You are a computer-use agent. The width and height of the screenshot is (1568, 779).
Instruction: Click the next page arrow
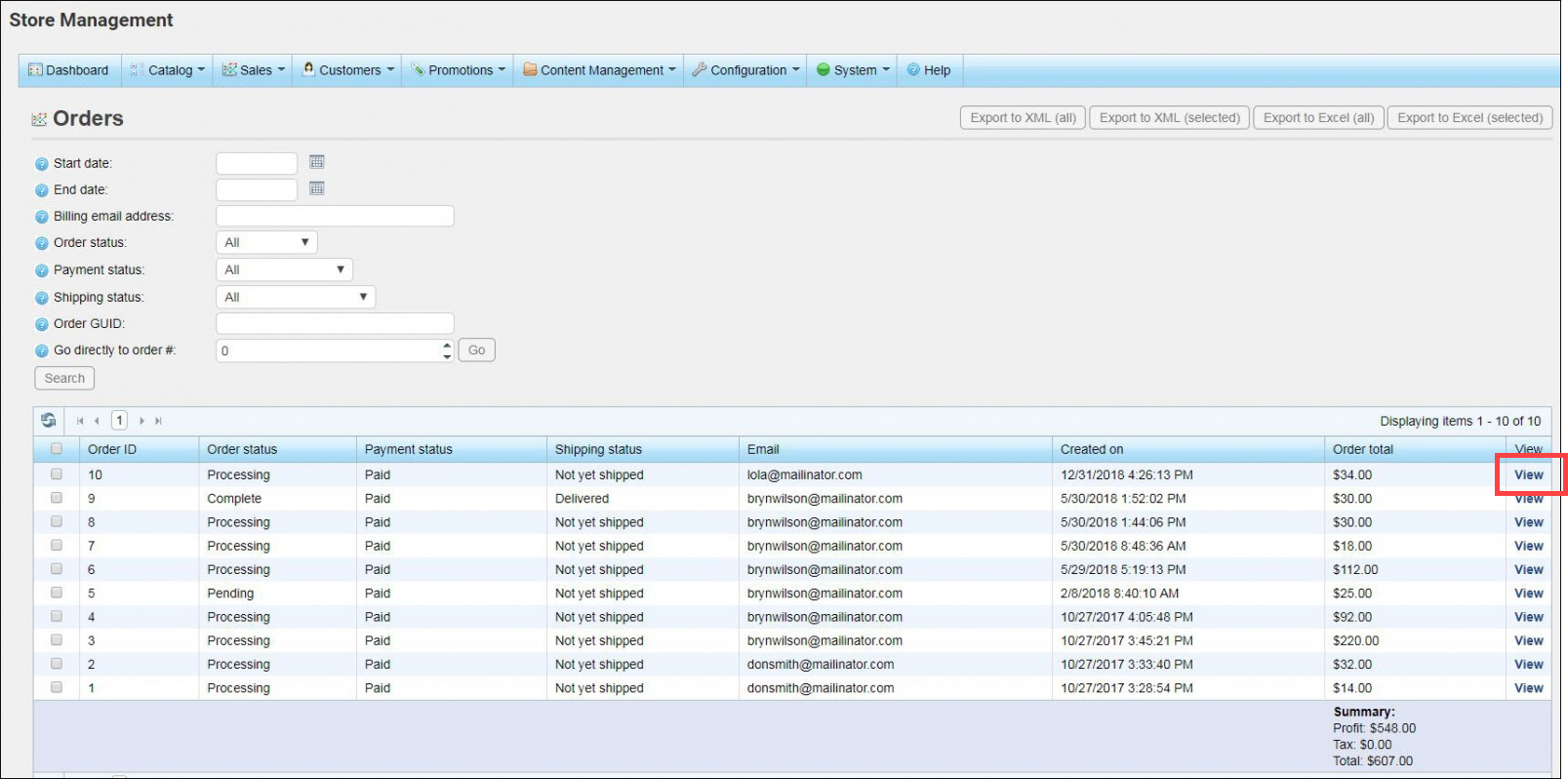pos(141,421)
